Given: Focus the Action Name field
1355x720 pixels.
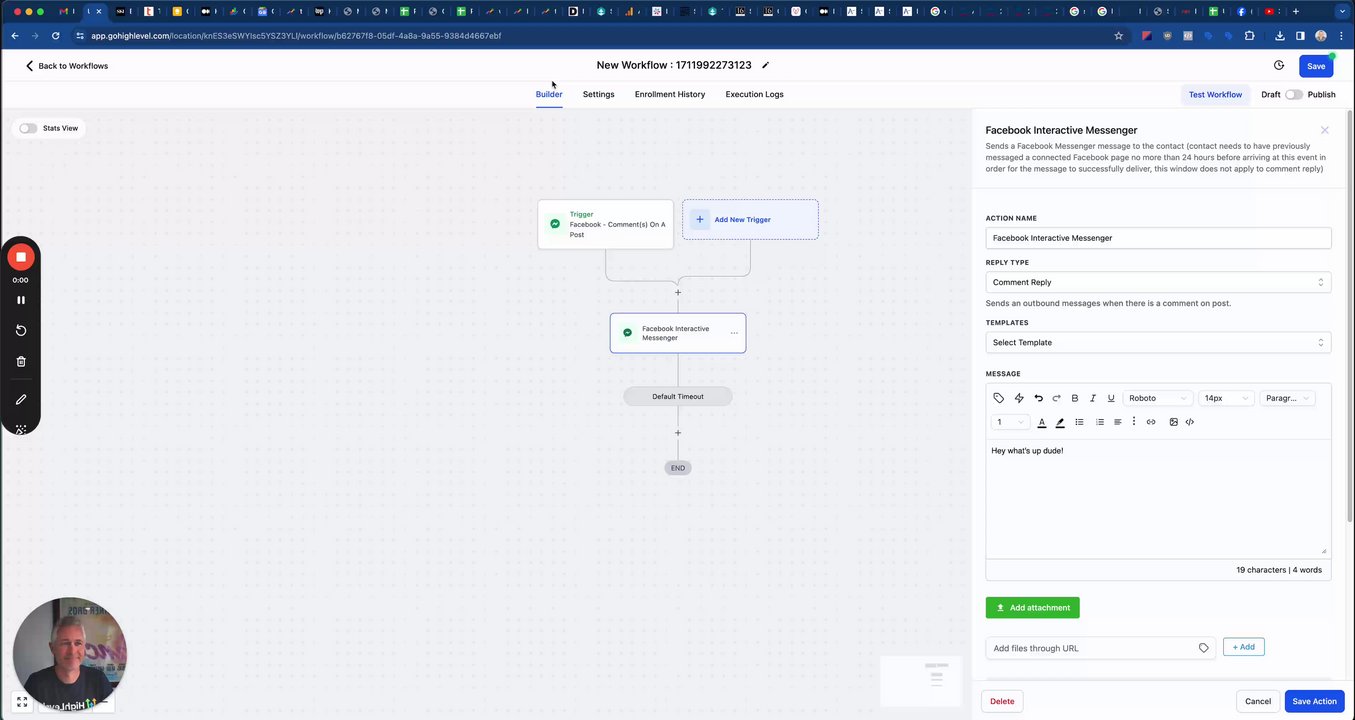Looking at the screenshot, I should click(1158, 238).
